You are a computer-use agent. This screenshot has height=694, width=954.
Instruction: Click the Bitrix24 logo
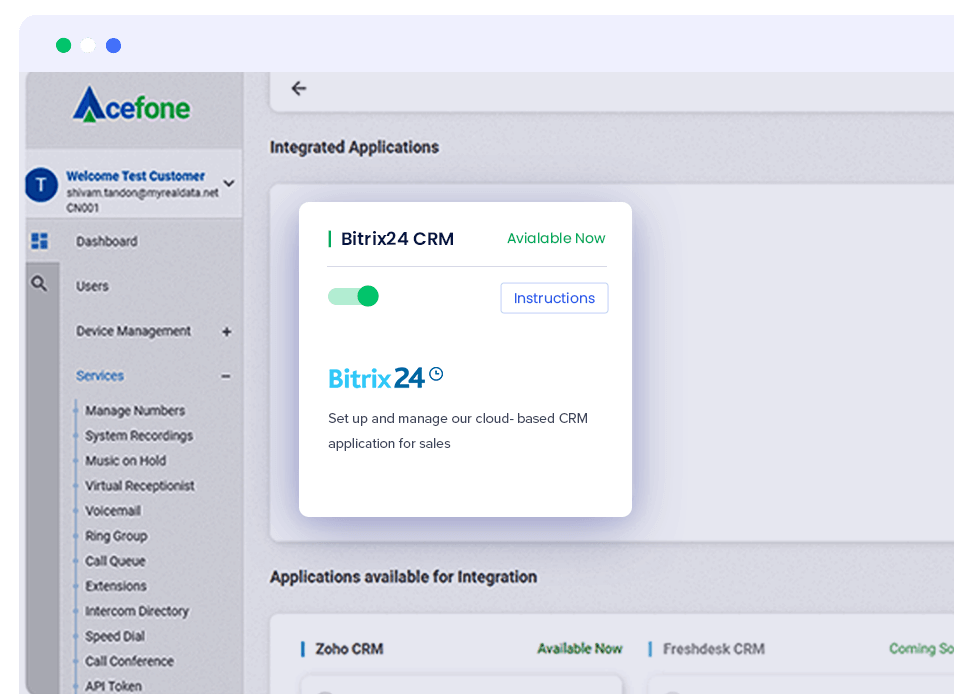pos(385,377)
